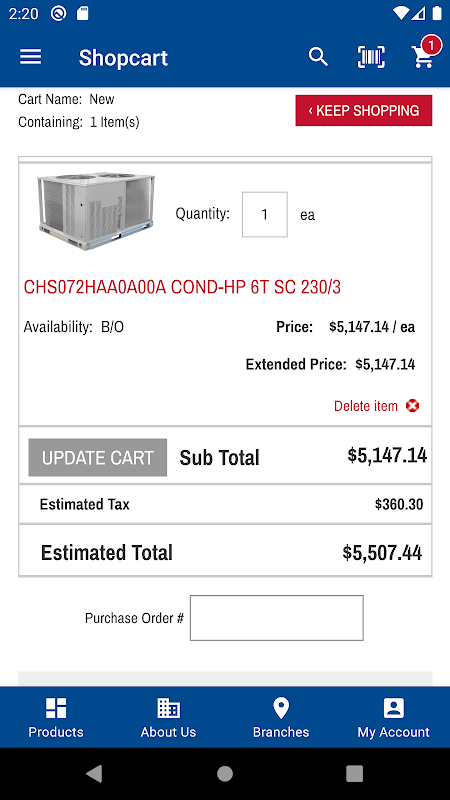Tap the Products grid icon
Screen dimensions: 450x800
pyautogui.click(x=56, y=708)
